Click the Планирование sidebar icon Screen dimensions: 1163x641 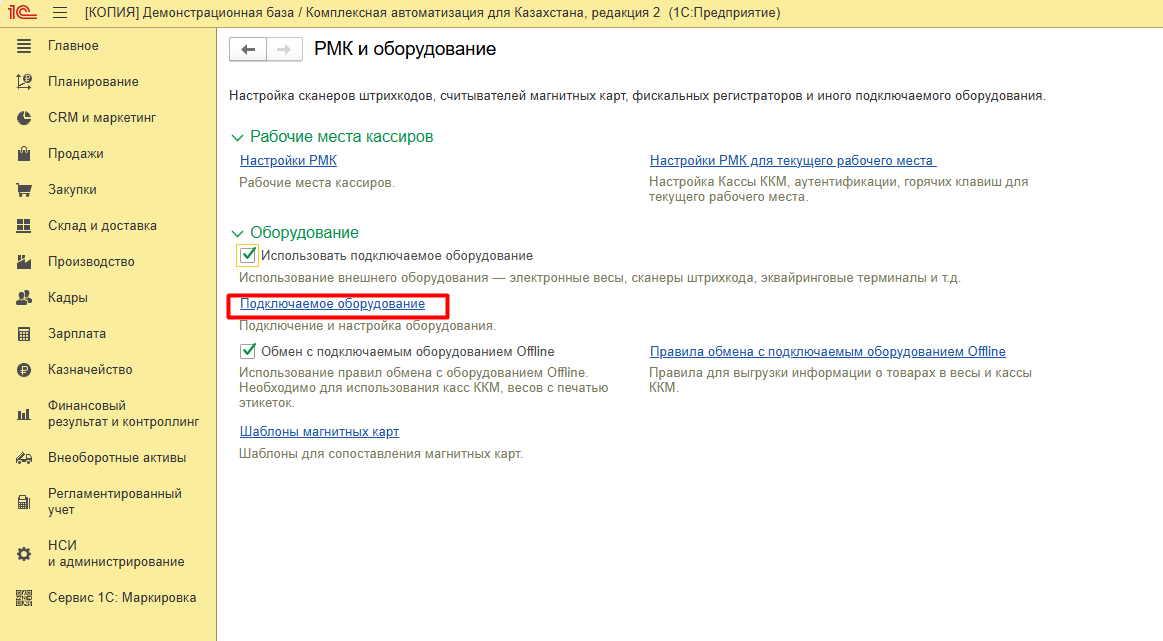(25, 82)
